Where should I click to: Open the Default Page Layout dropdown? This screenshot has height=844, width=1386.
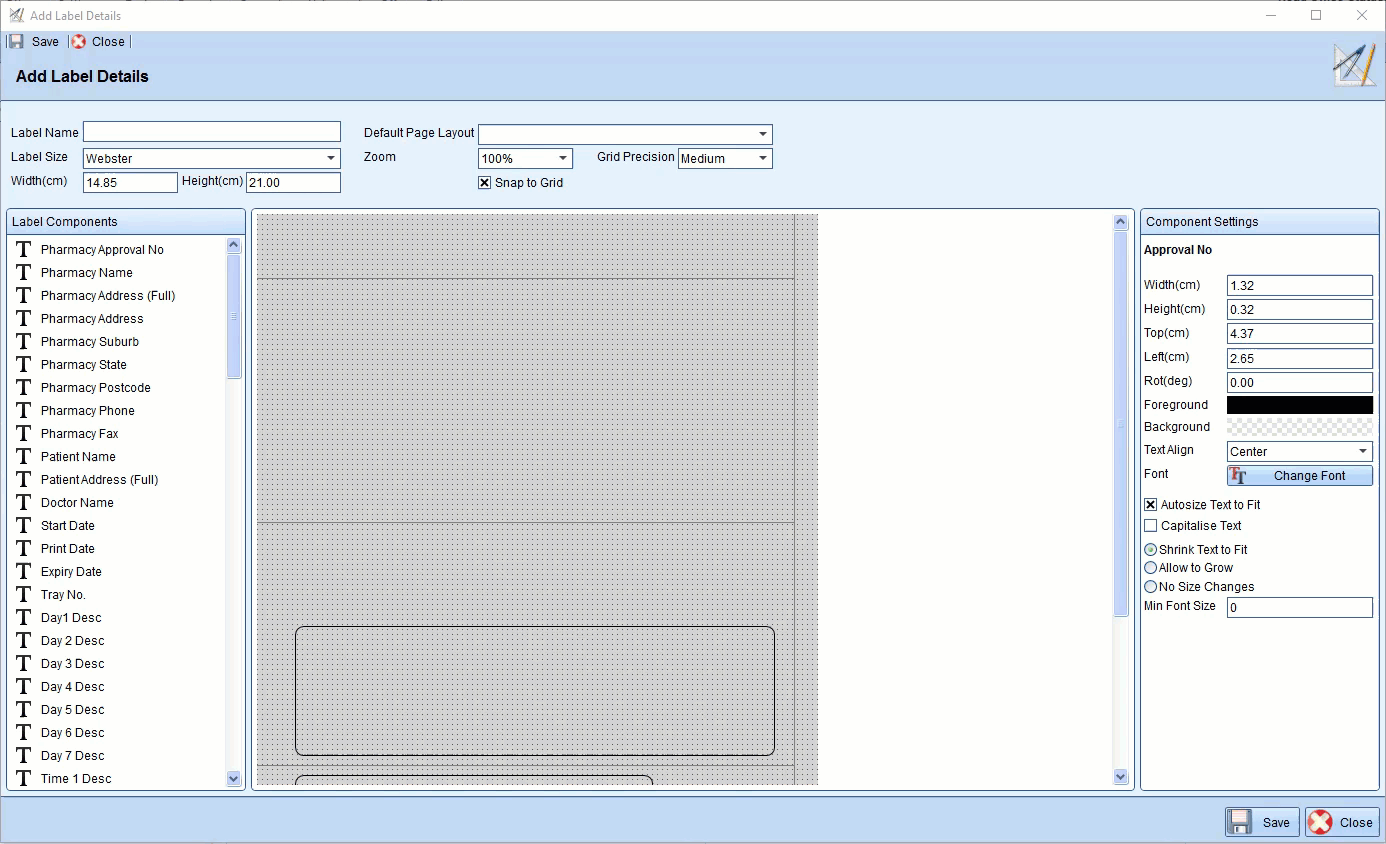(763, 134)
